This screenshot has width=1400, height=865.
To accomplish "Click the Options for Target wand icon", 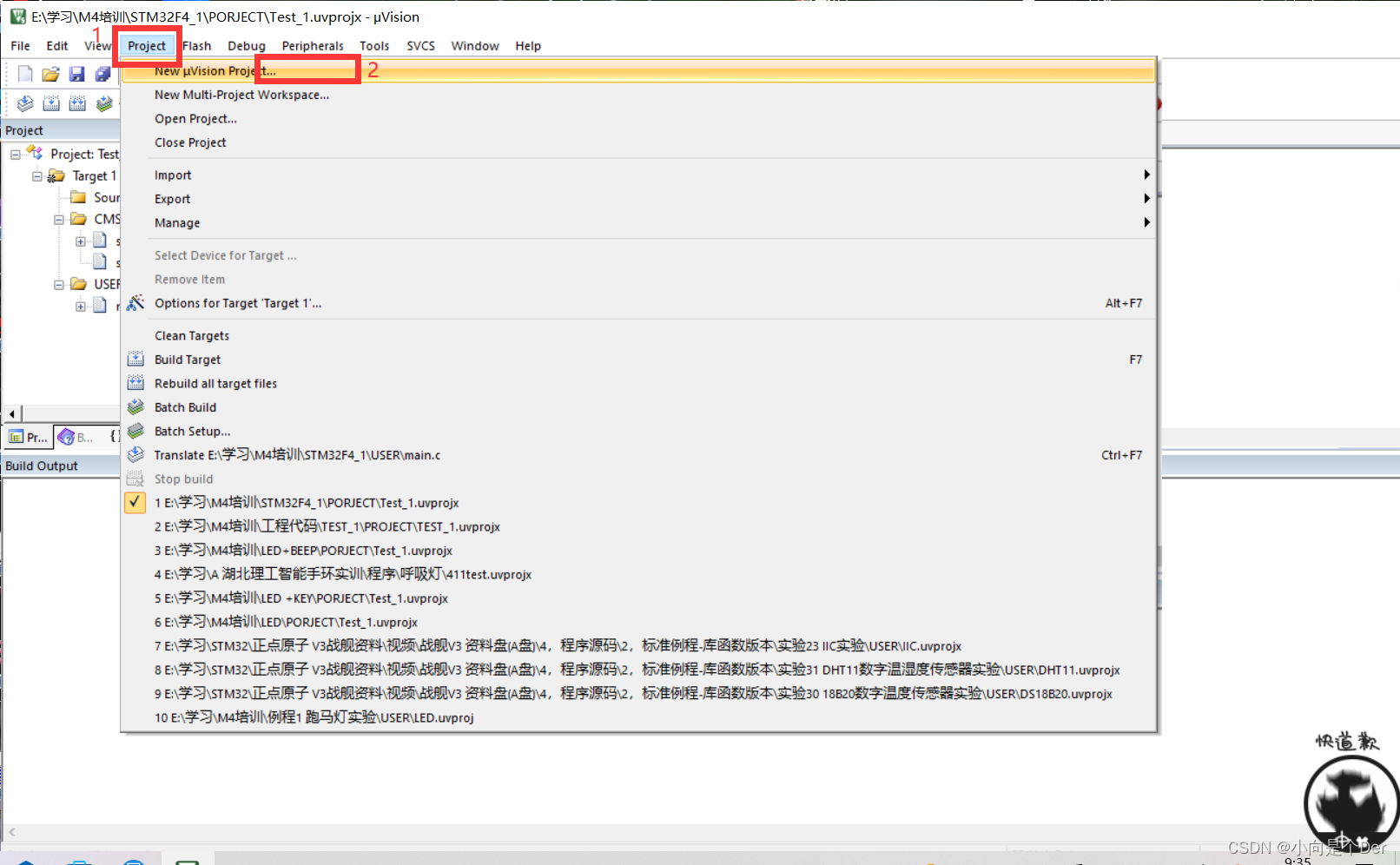I will pyautogui.click(x=135, y=303).
